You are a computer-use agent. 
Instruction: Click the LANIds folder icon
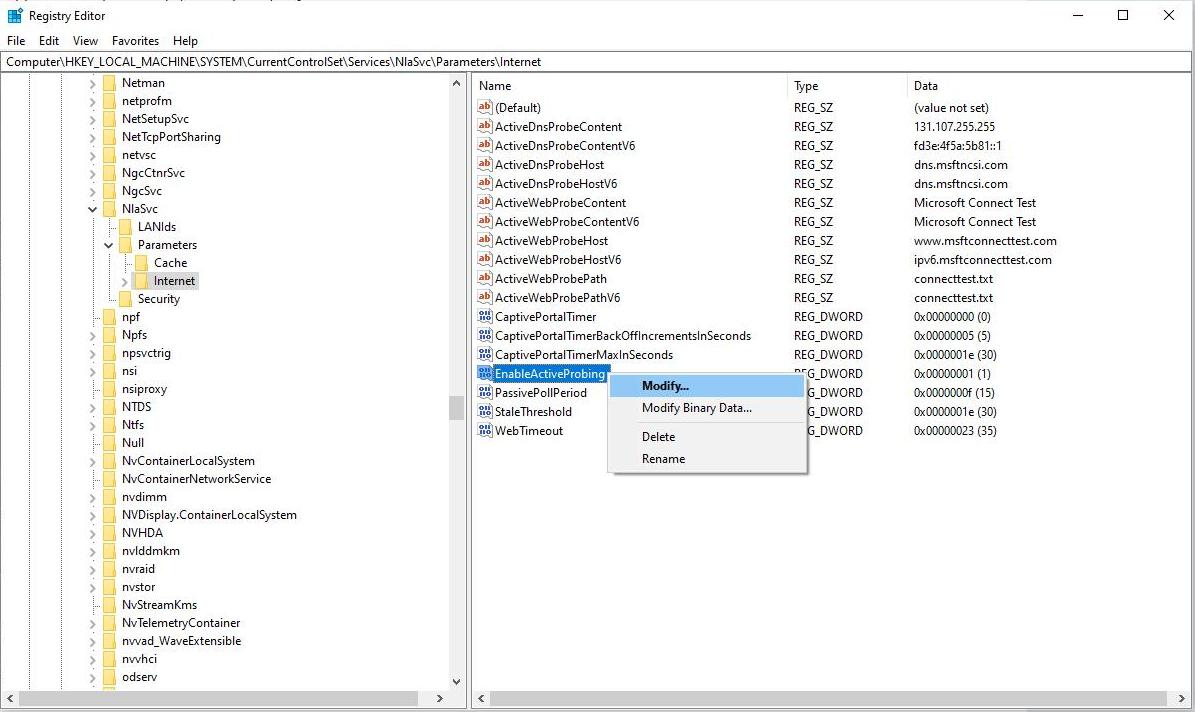[x=125, y=227]
